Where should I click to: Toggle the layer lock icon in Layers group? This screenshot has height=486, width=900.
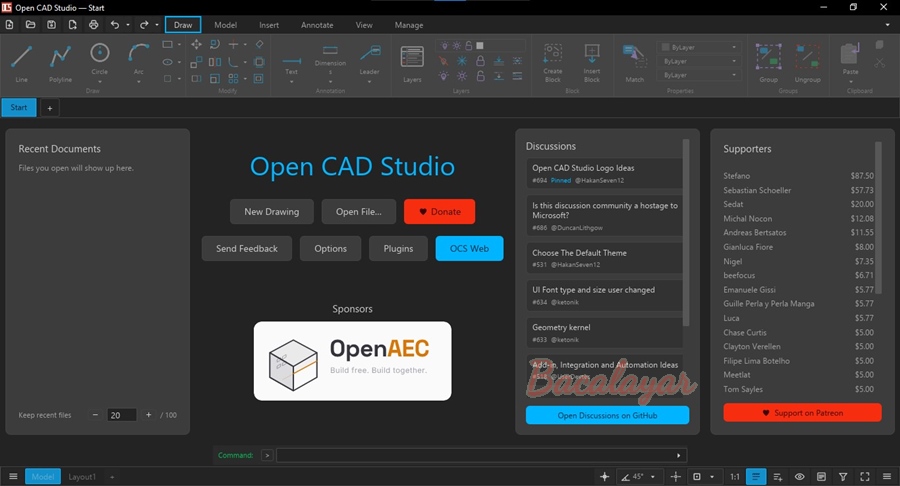click(480, 61)
